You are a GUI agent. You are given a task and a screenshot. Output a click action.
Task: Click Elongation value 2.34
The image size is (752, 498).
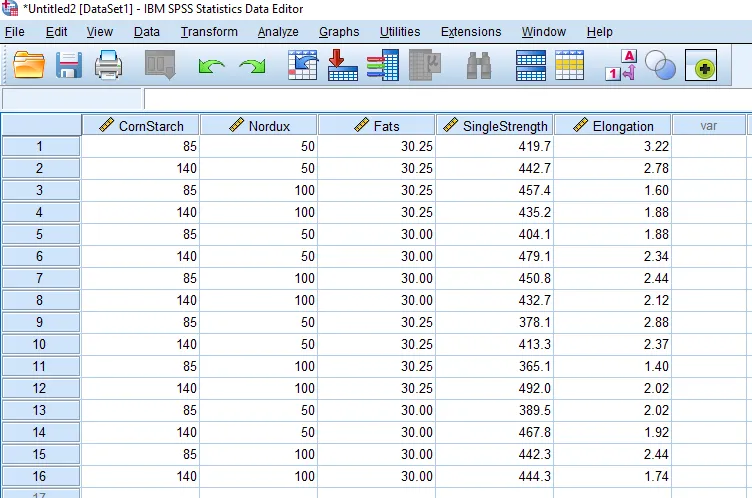click(612, 256)
